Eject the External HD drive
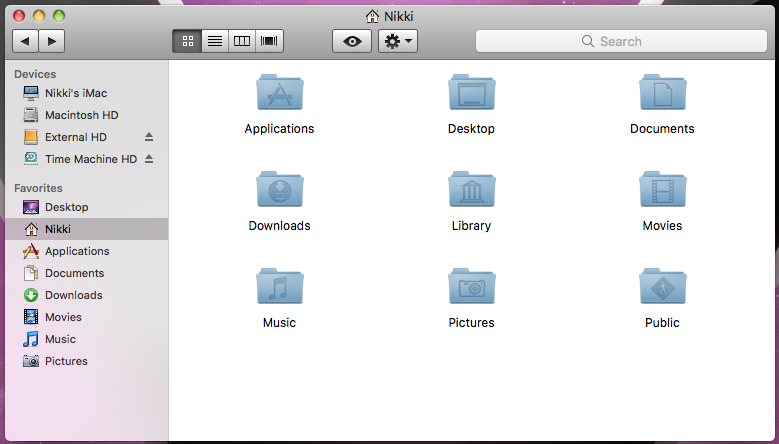 pyautogui.click(x=149, y=137)
